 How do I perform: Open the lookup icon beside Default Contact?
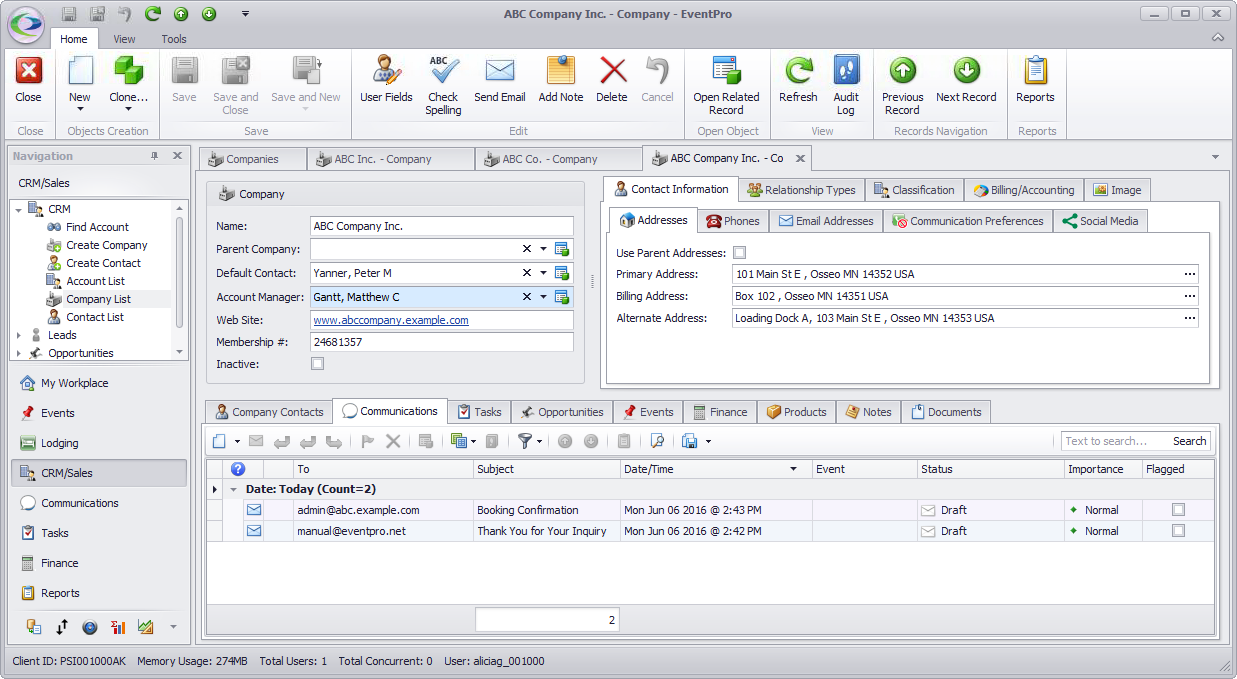(562, 273)
